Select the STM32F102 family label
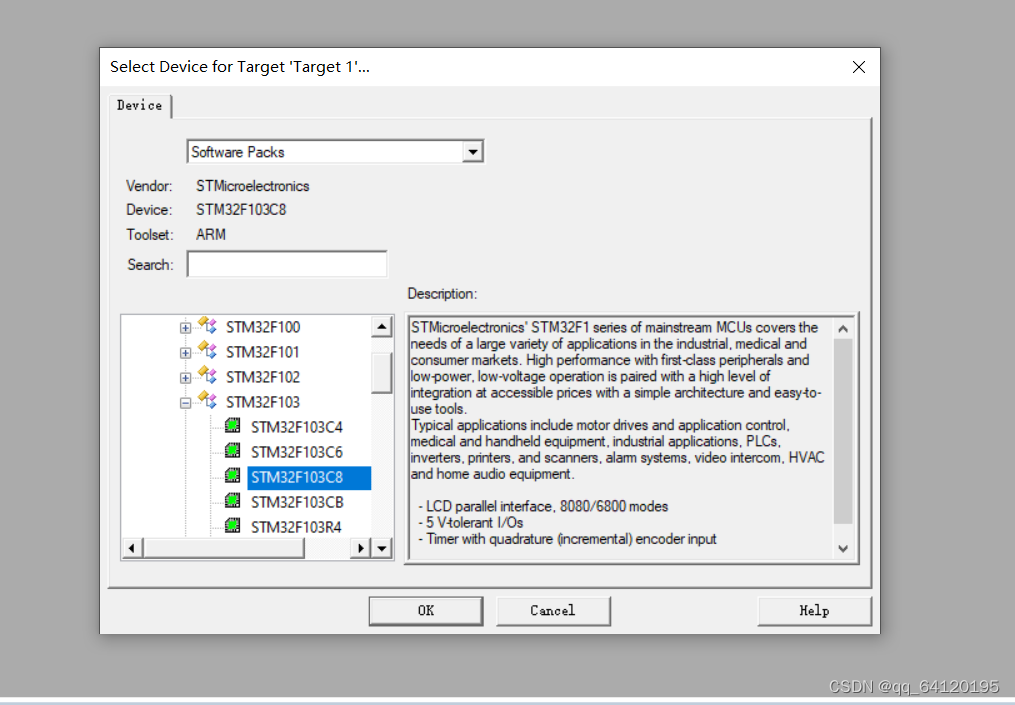The width and height of the screenshot is (1015, 705). pos(263,377)
